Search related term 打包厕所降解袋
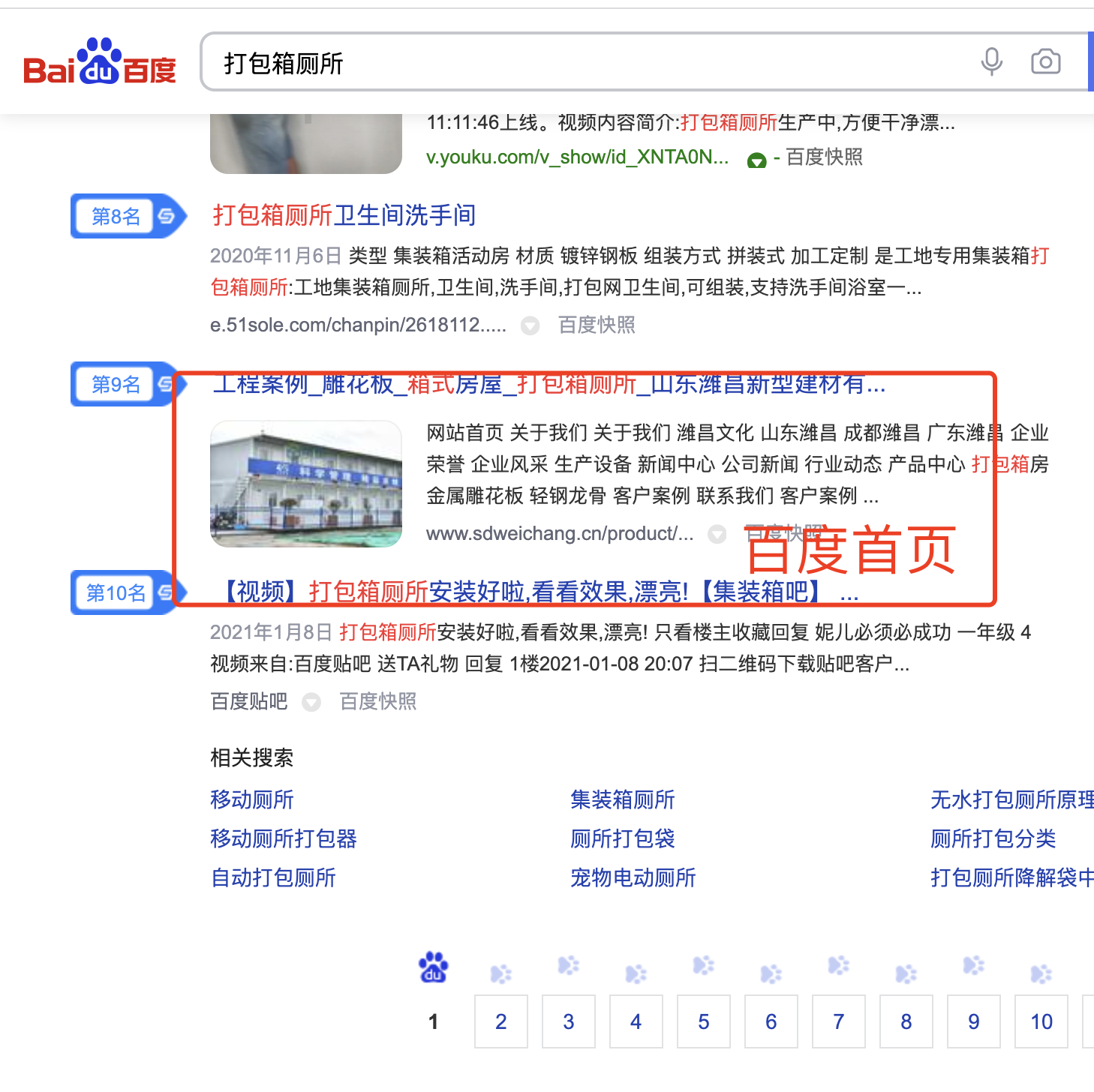Screen dimensions: 1094x1092 click(x=1012, y=877)
